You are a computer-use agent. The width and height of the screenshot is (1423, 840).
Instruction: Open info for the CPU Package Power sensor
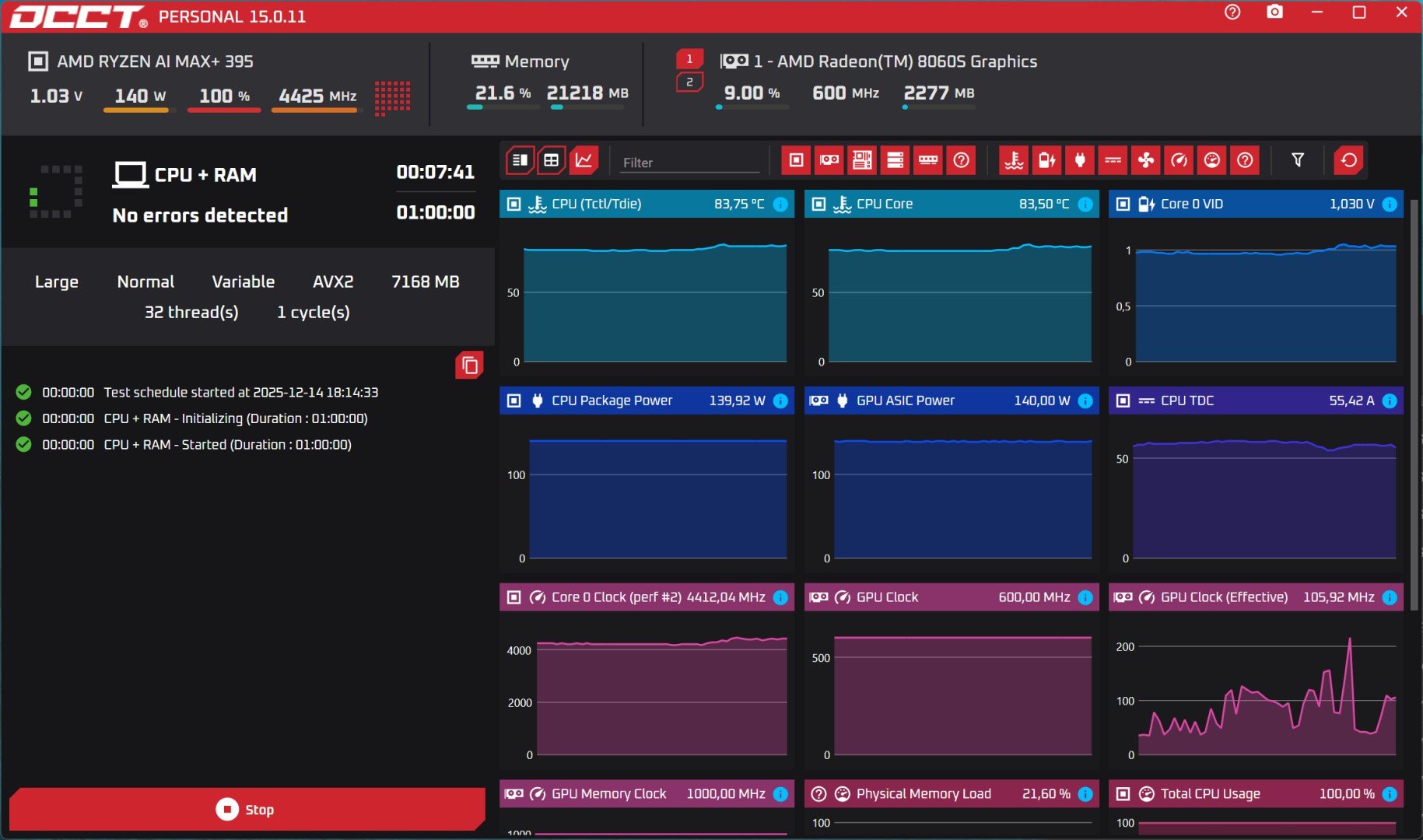coord(780,401)
